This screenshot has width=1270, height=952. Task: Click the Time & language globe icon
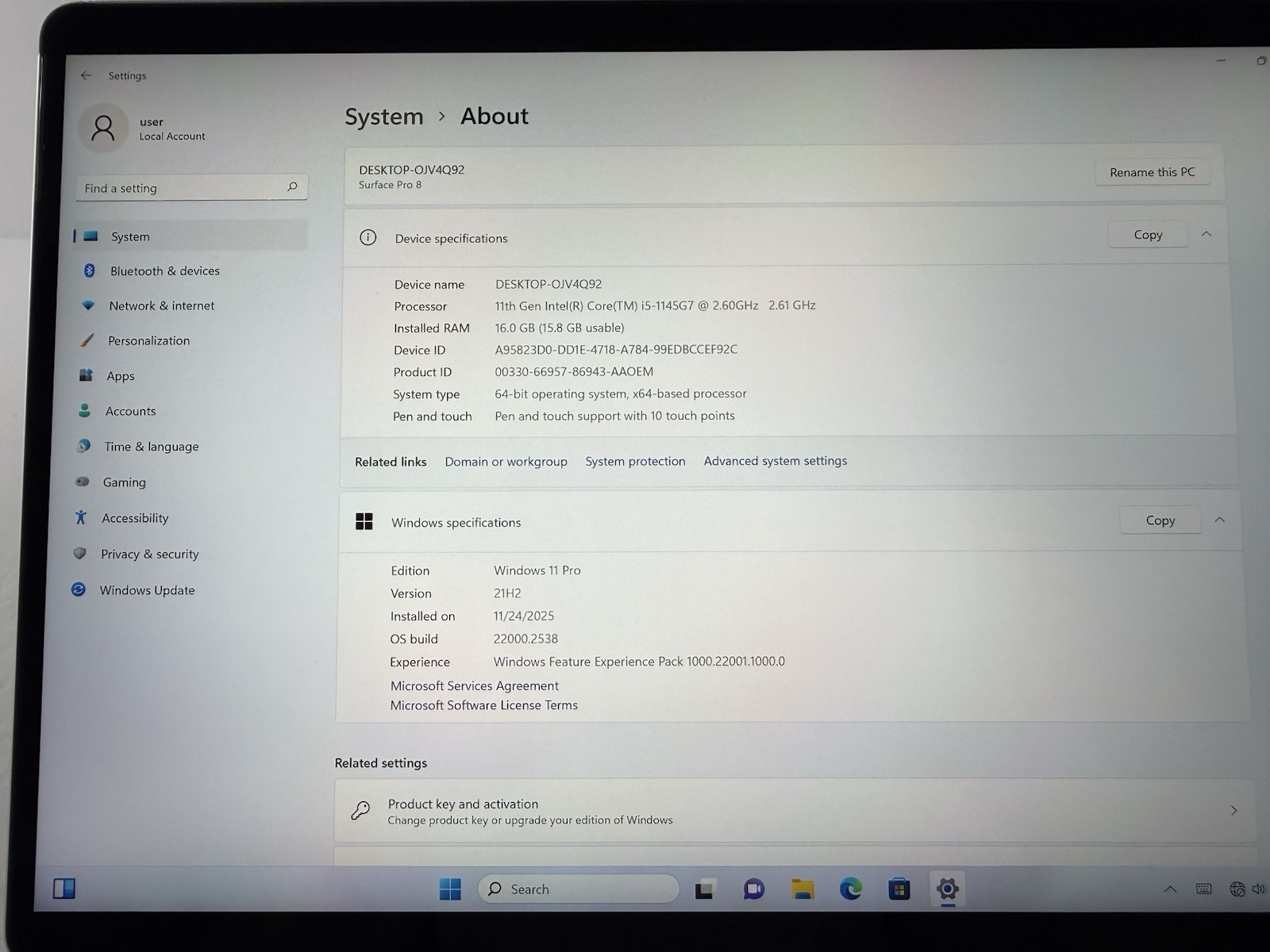point(83,446)
